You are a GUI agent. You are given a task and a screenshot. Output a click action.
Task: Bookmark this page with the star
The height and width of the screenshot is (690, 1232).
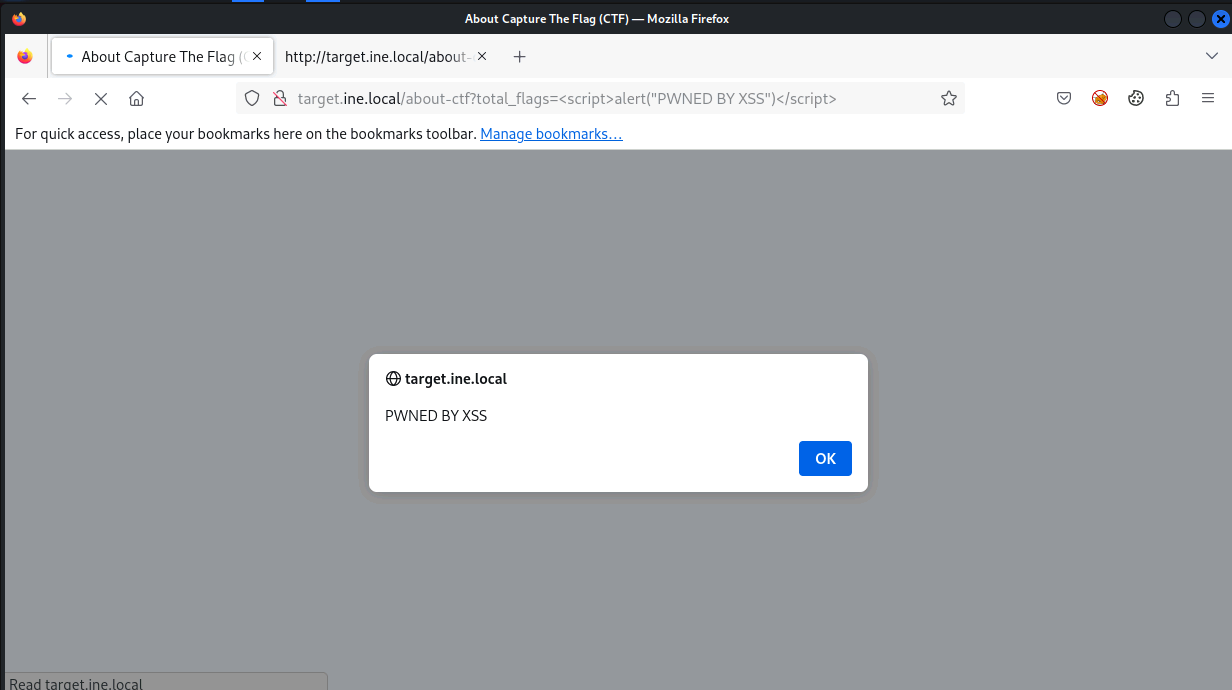(x=949, y=98)
